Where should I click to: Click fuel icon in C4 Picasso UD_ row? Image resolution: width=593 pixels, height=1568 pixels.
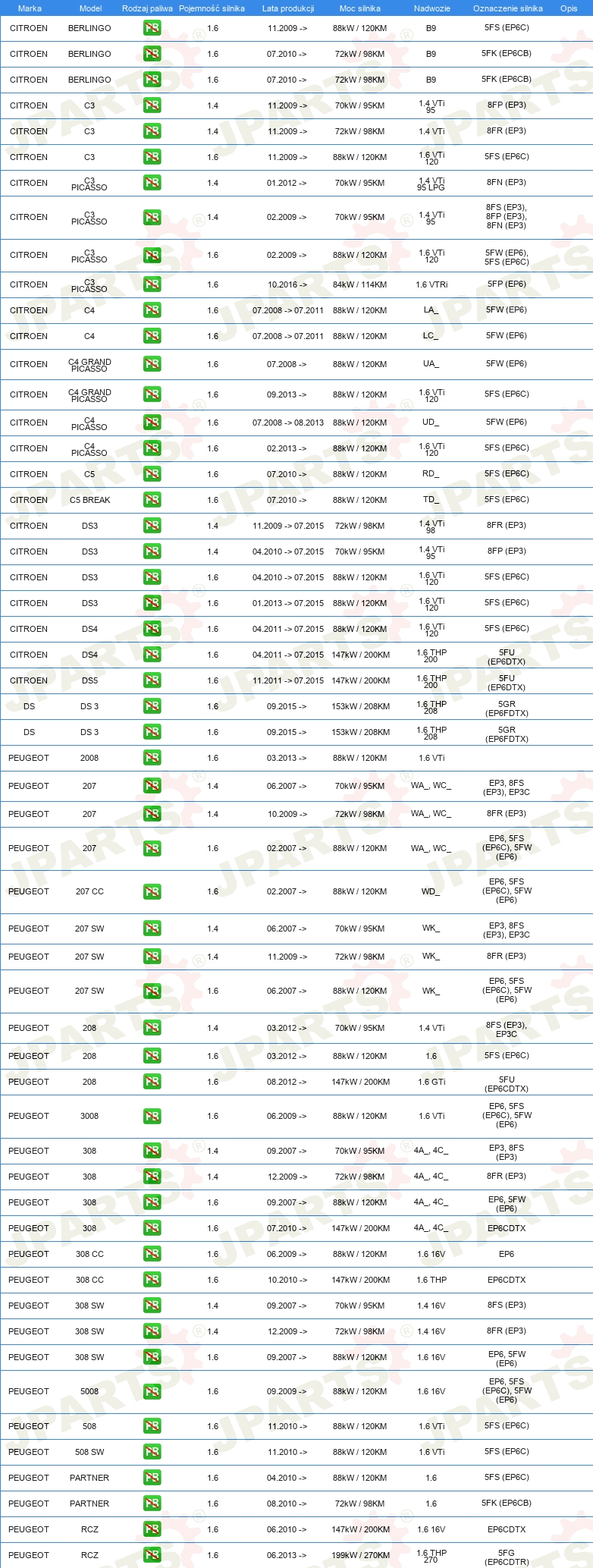tap(152, 423)
